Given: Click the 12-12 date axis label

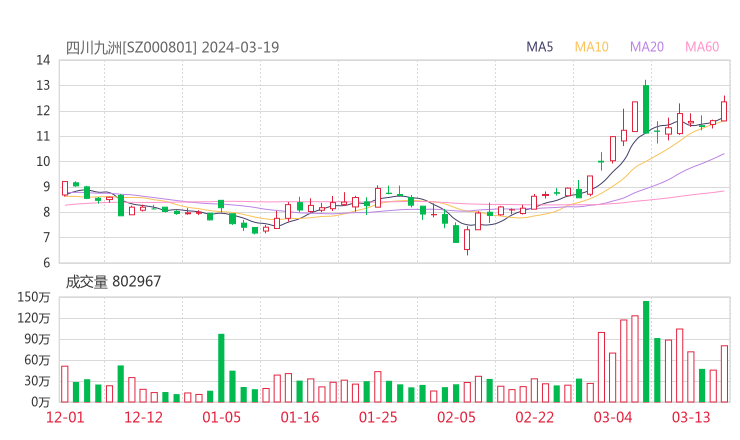Looking at the screenshot, I should [143, 417].
